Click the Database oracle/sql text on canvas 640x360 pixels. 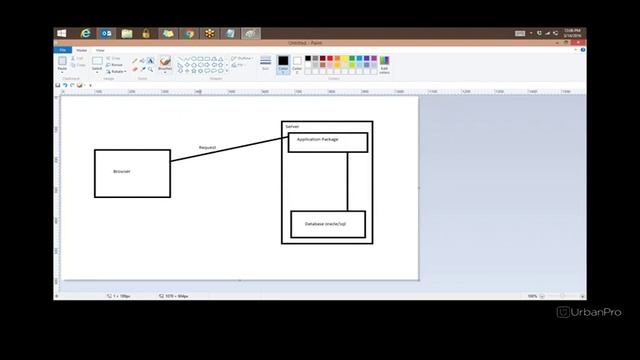(325, 224)
